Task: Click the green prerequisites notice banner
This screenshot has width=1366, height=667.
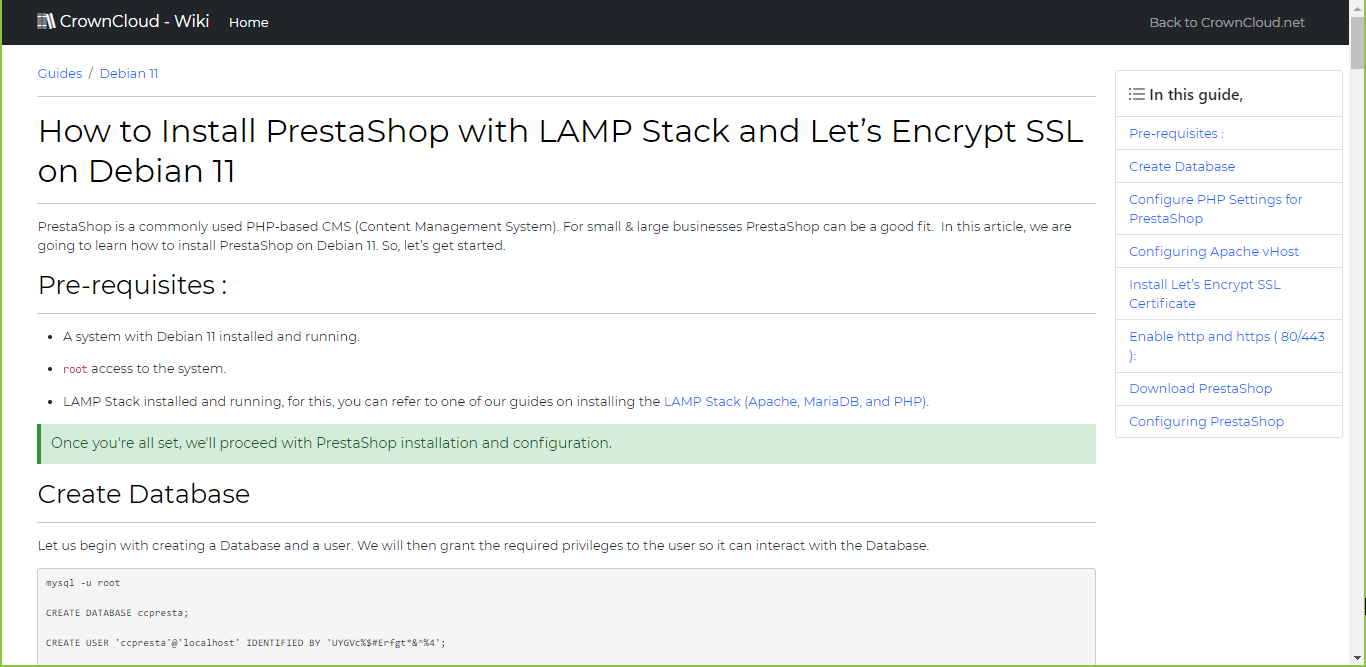Action: pyautogui.click(x=566, y=443)
